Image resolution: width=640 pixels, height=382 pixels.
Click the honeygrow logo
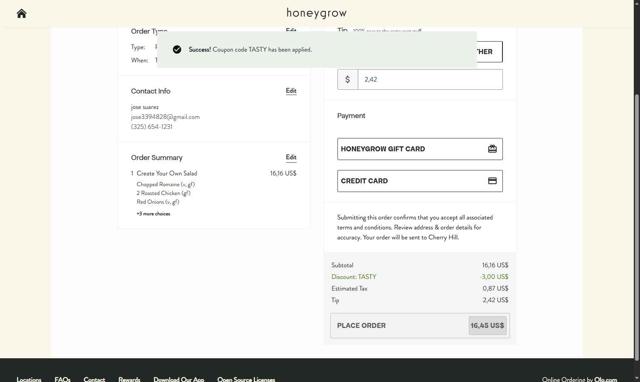tap(316, 13)
